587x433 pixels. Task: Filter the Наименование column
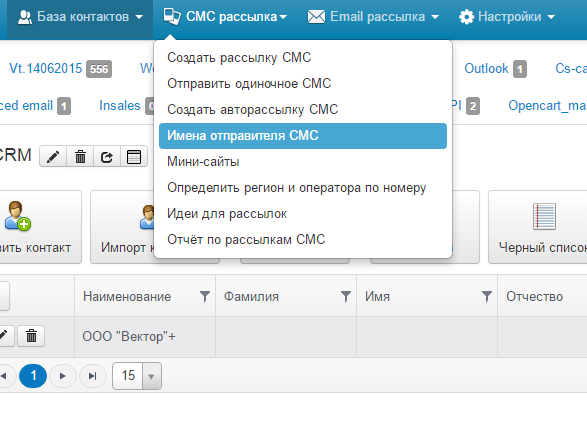click(x=205, y=296)
